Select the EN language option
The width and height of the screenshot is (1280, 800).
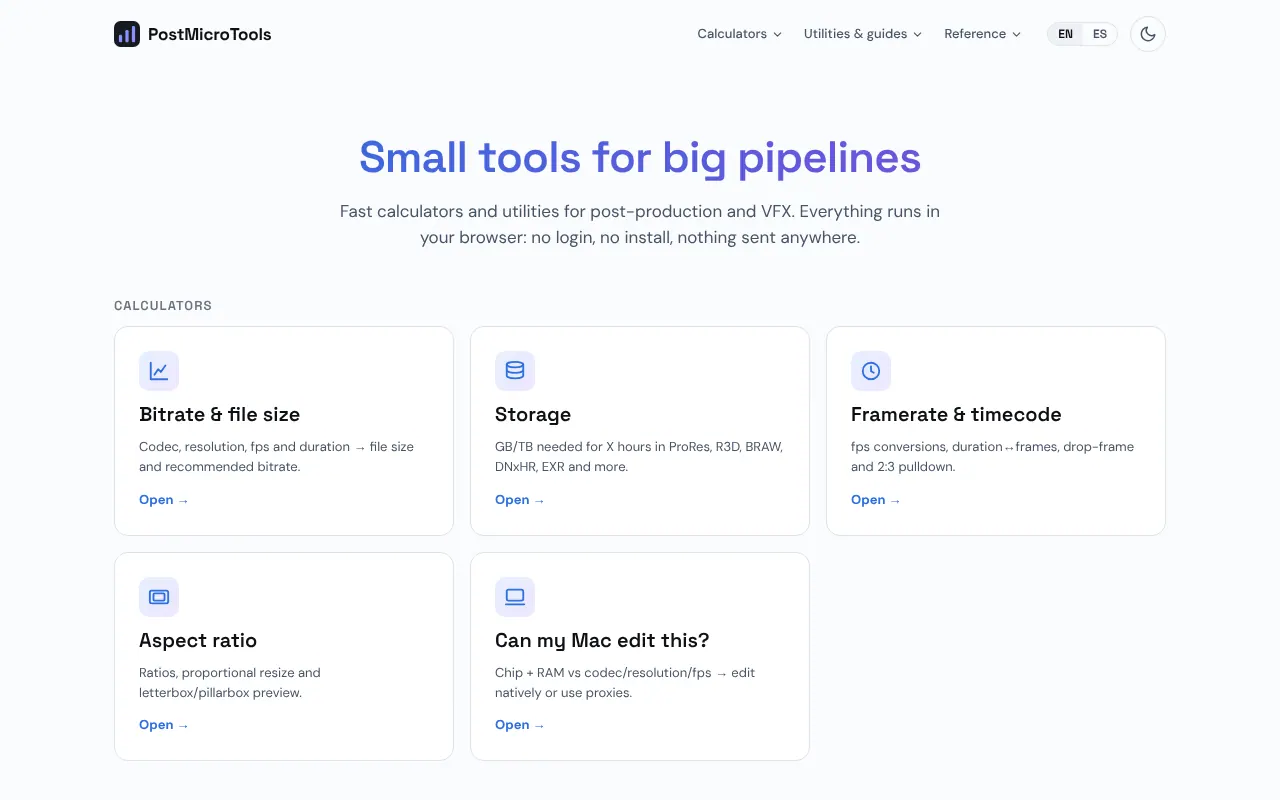(1066, 34)
